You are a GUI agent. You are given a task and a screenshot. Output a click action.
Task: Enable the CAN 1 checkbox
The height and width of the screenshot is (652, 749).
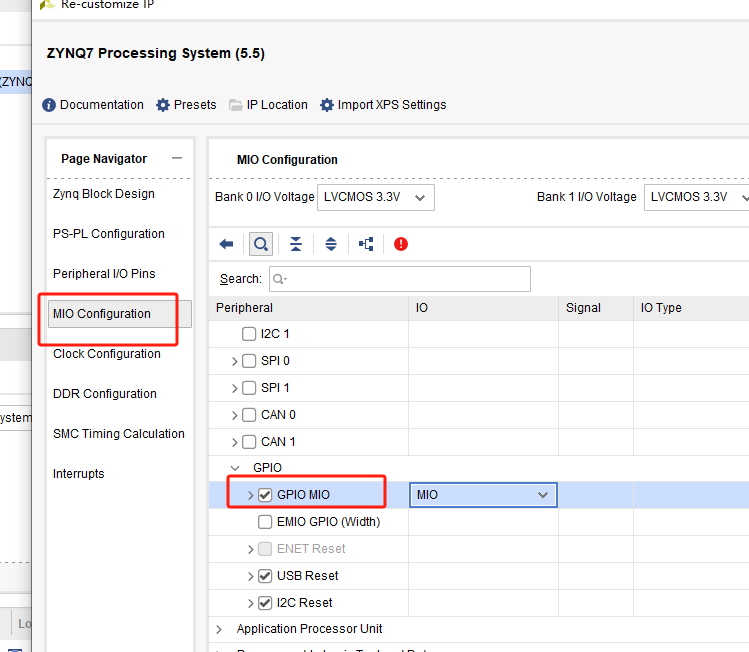point(249,442)
